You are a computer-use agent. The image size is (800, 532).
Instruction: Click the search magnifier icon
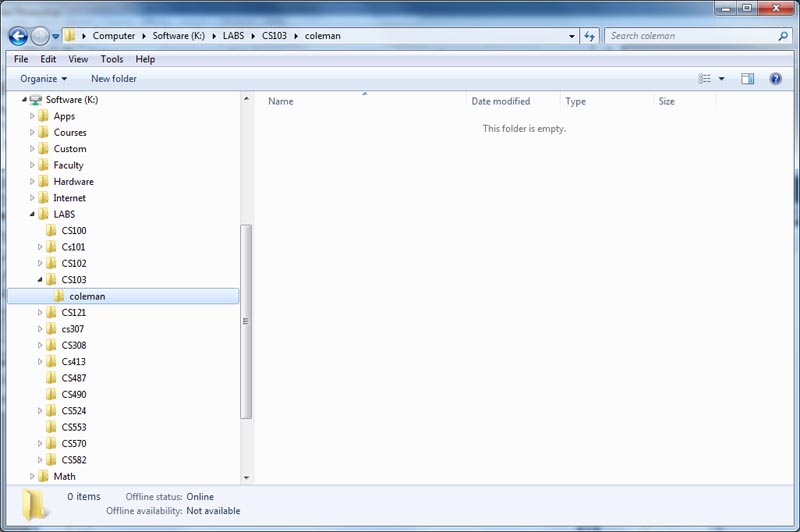[x=783, y=36]
